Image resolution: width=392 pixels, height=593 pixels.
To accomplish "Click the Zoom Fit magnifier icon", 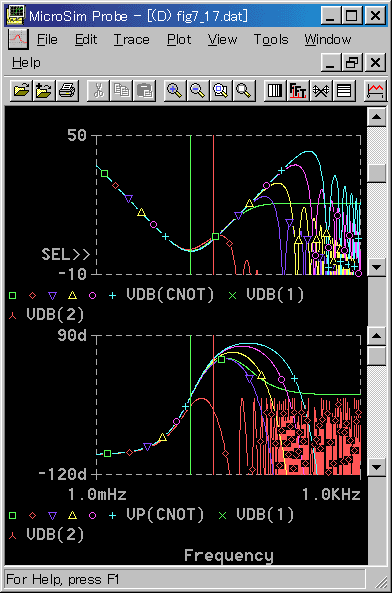I will [244, 91].
